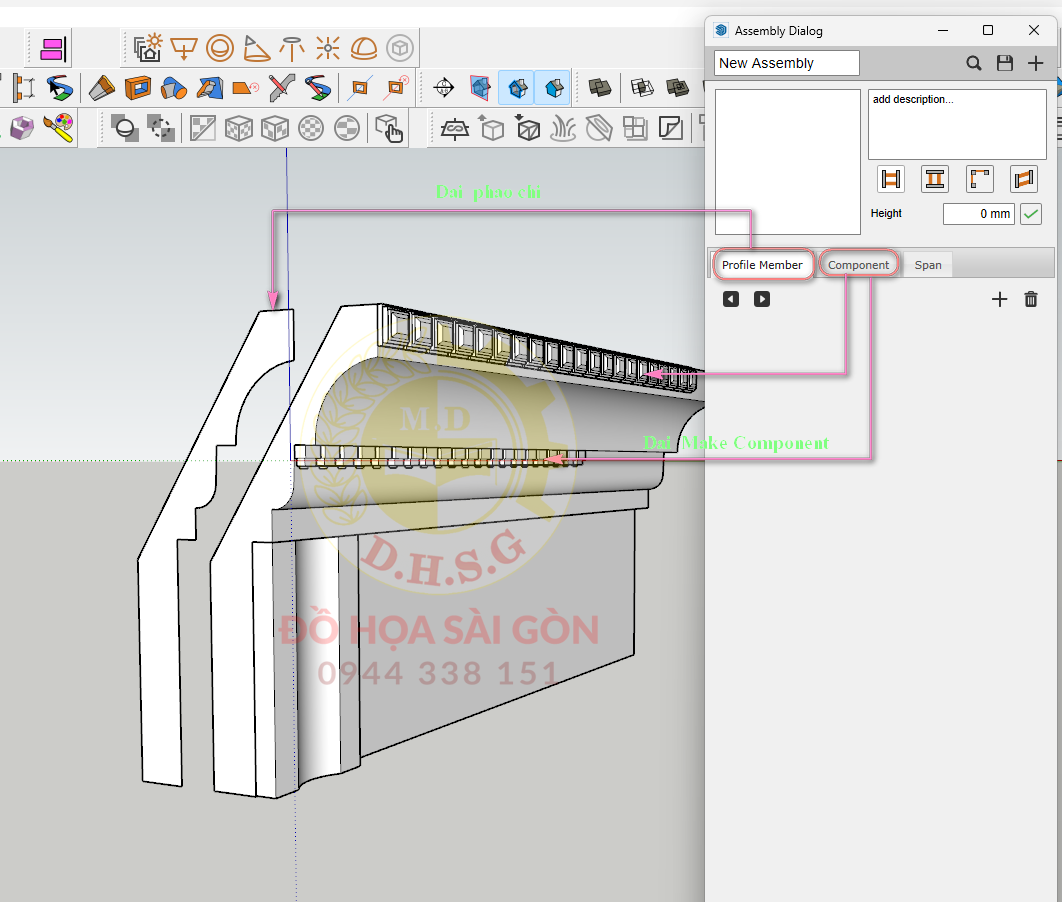Add a new assembly with the top plus icon
This screenshot has height=902, width=1062.
(1036, 63)
